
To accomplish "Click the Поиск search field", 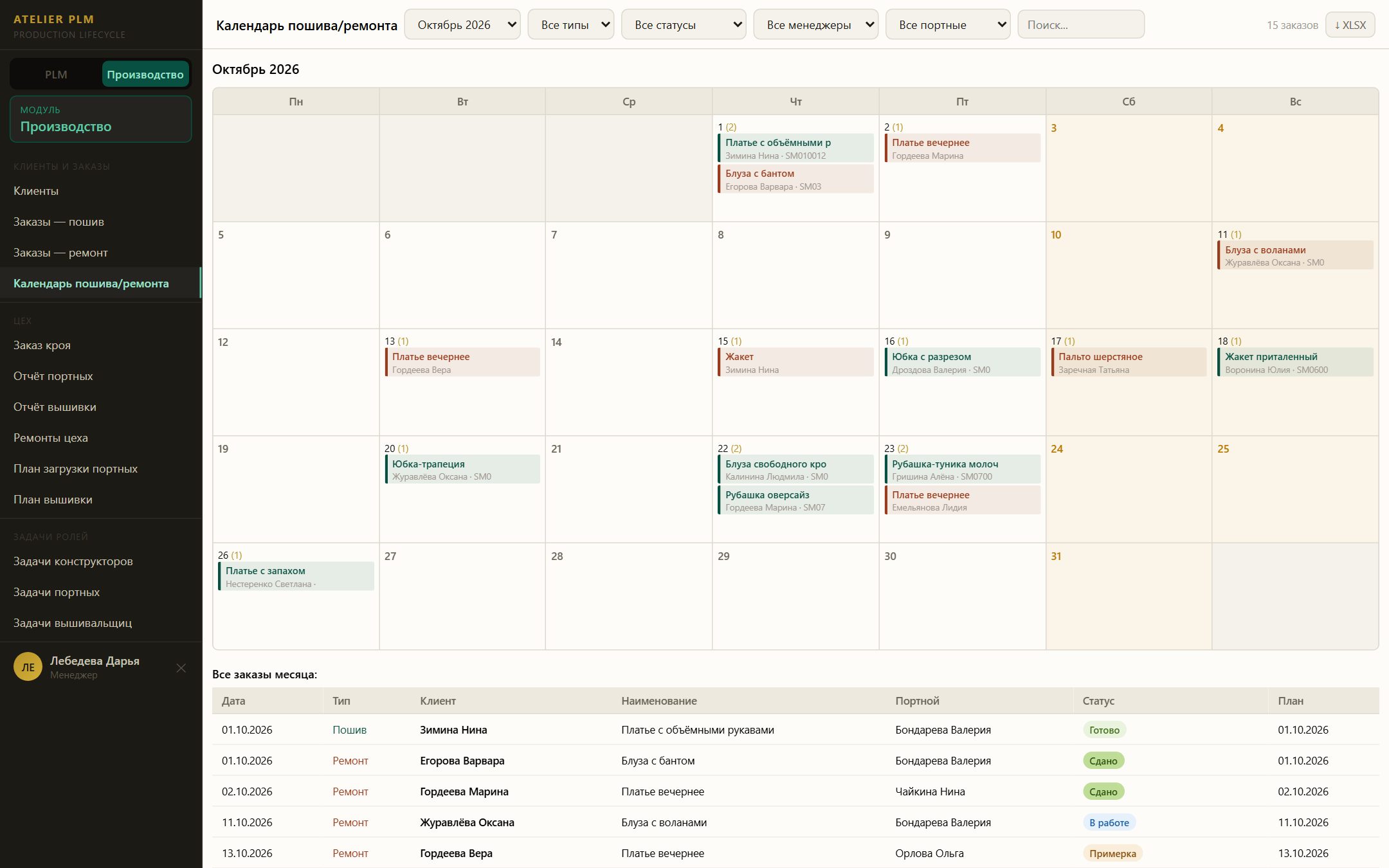I will pos(1081,24).
